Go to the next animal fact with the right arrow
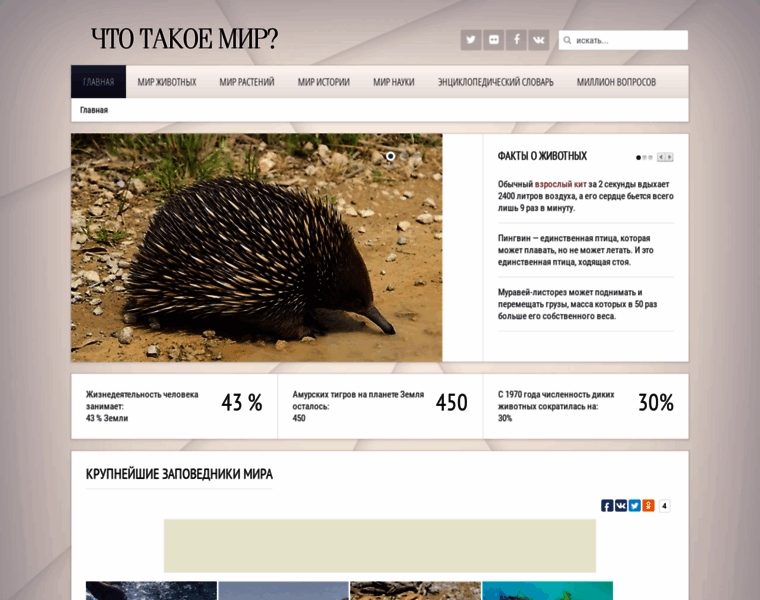Screen dimensions: 760x600 [669, 157]
